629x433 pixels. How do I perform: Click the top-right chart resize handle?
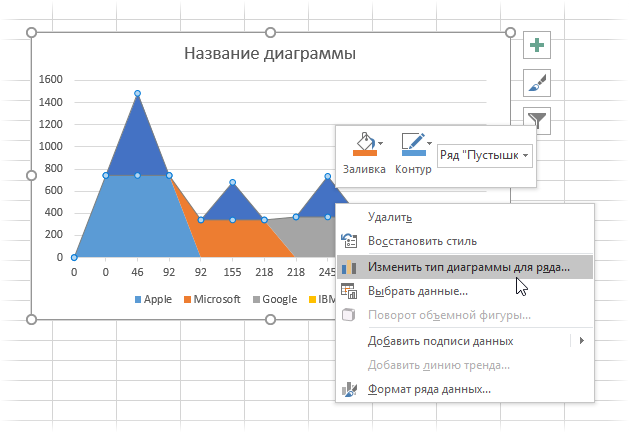[510, 33]
